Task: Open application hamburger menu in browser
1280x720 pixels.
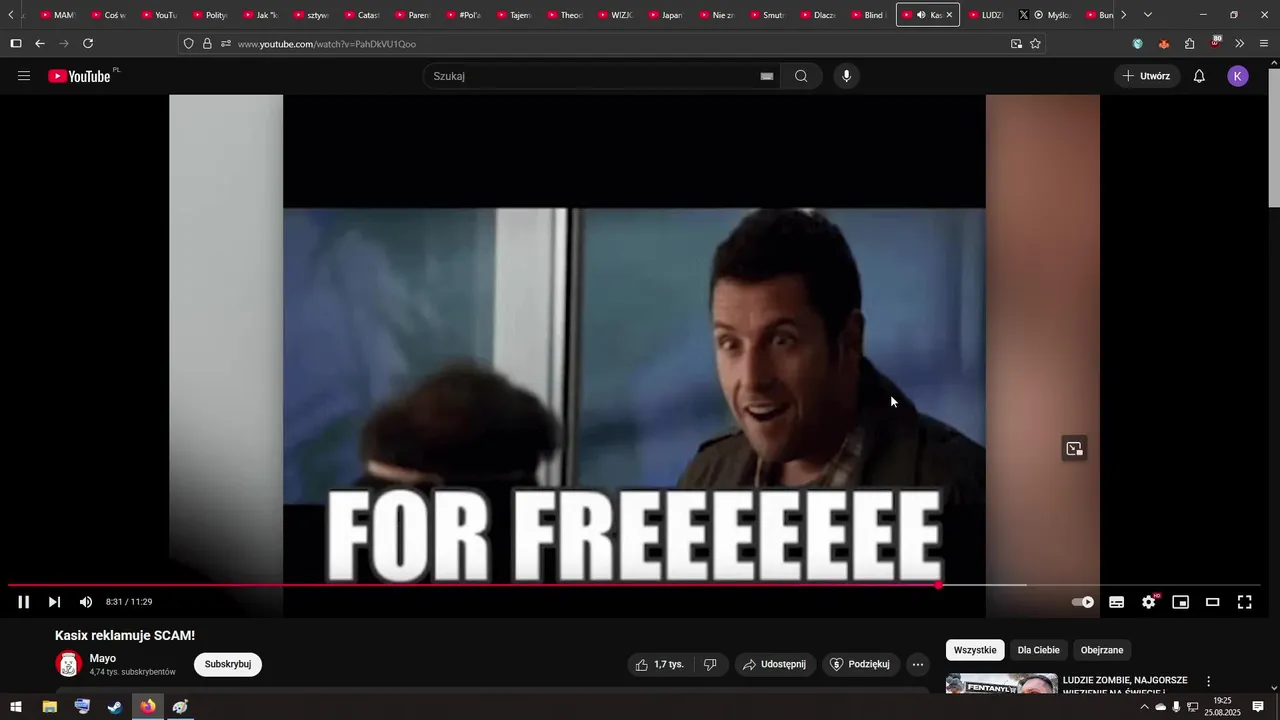Action: pyautogui.click(x=1264, y=44)
